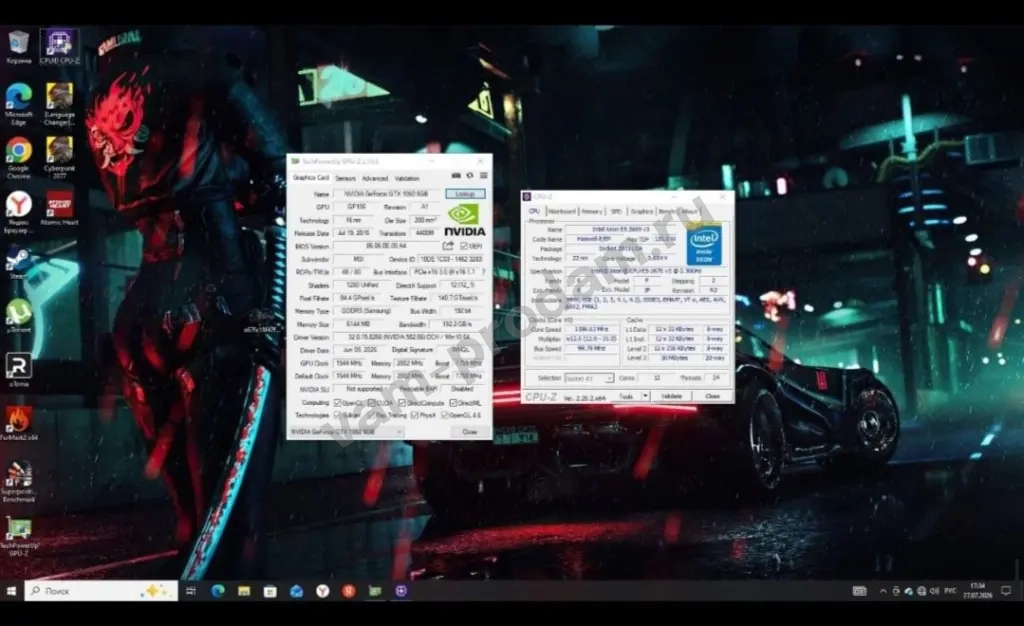Switch to the Memory tab in CPU-Z
This screenshot has height=626, width=1024.
pos(592,211)
